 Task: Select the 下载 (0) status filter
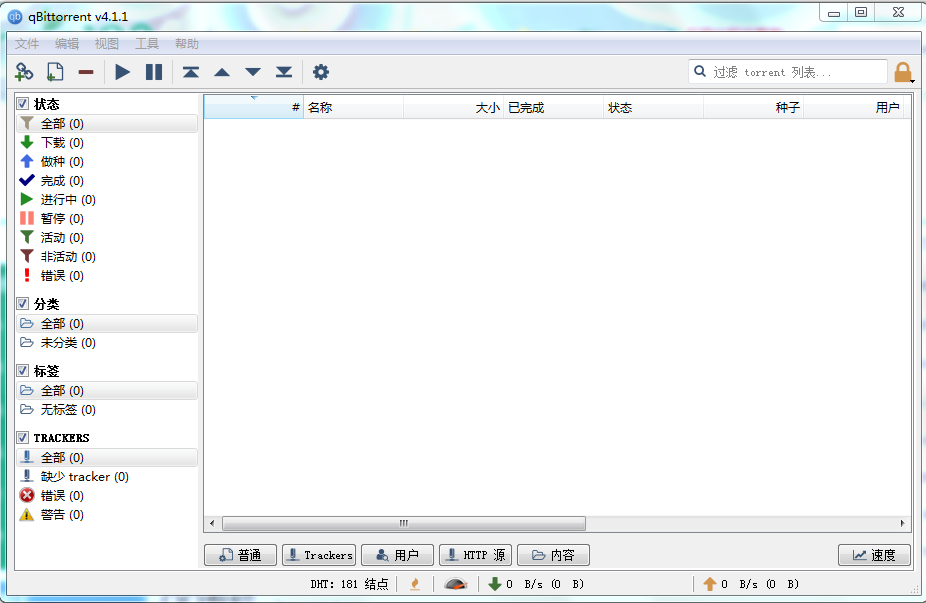click(107, 142)
